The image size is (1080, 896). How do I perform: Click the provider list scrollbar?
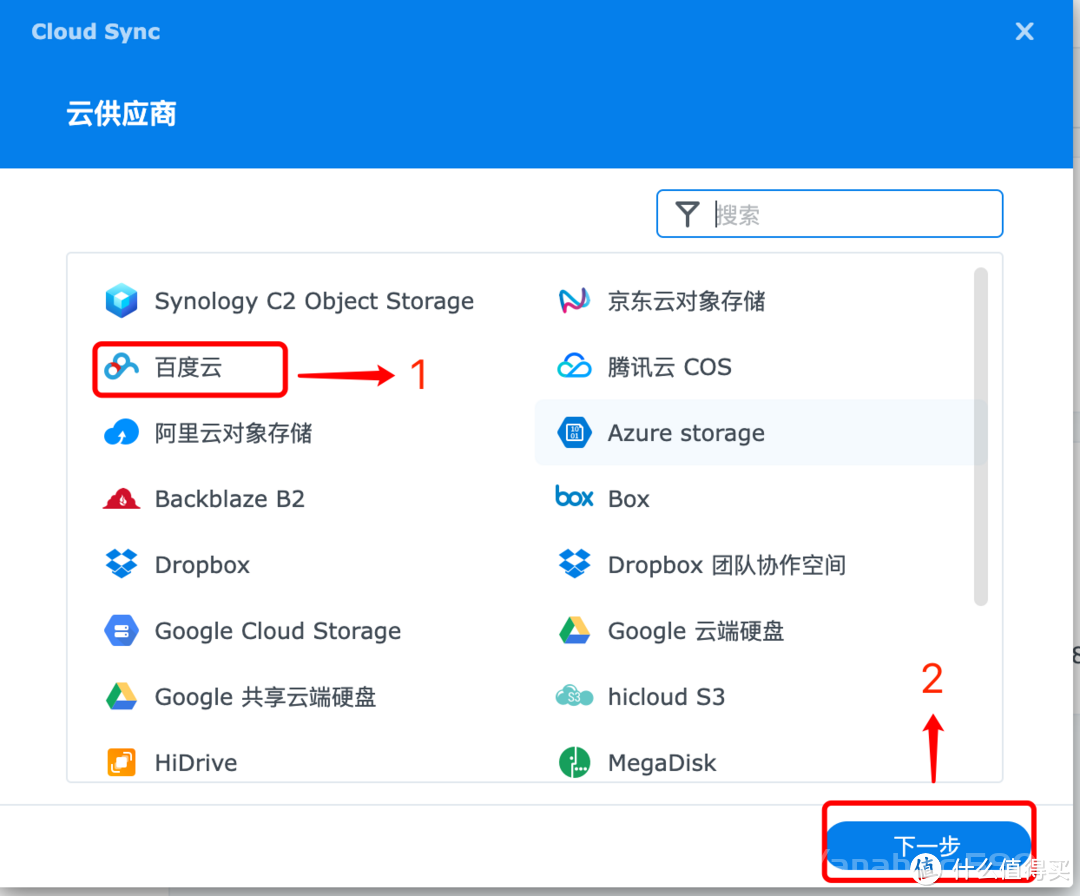981,437
